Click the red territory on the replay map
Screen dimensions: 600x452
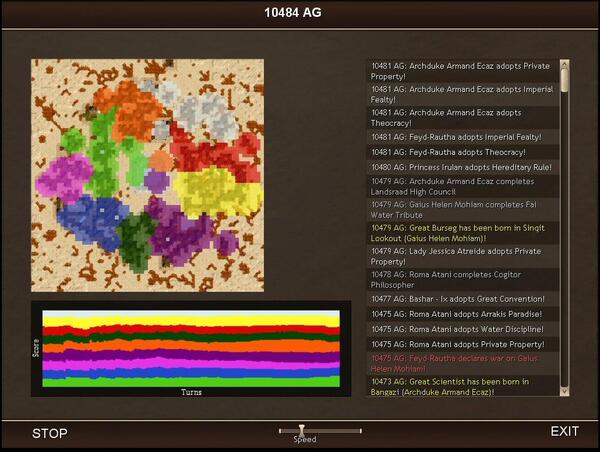pos(214,155)
